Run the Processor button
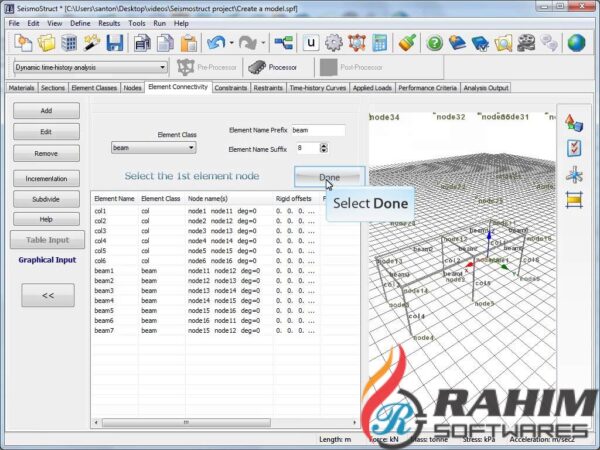The image size is (600, 450). 273,67
